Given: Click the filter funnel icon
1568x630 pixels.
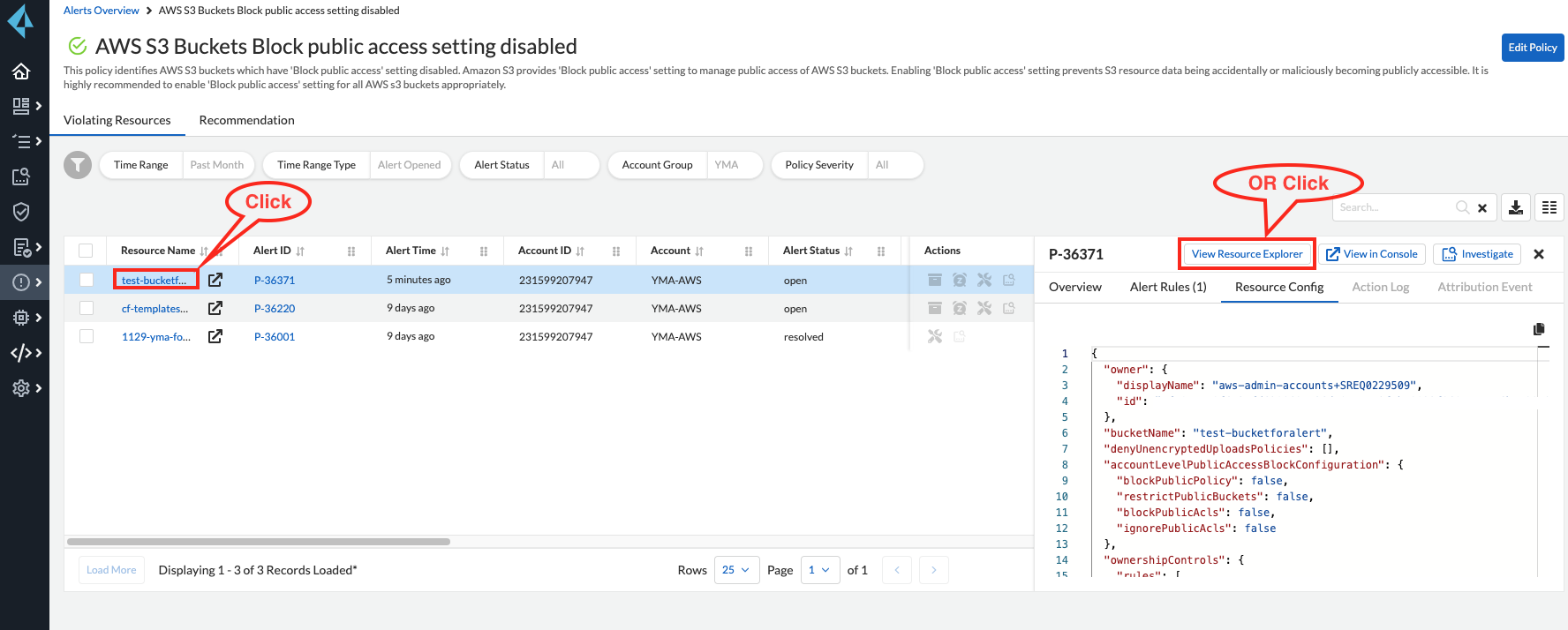Looking at the screenshot, I should 78,165.
